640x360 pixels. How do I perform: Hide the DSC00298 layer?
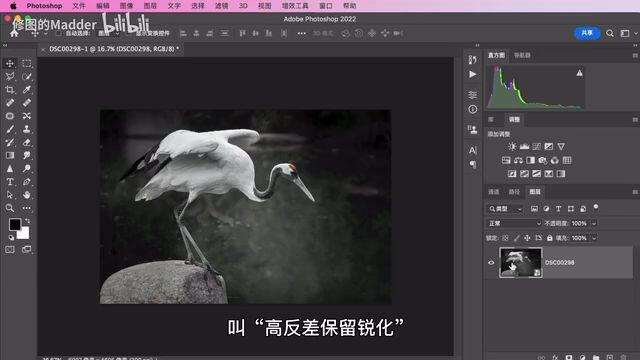(491, 263)
